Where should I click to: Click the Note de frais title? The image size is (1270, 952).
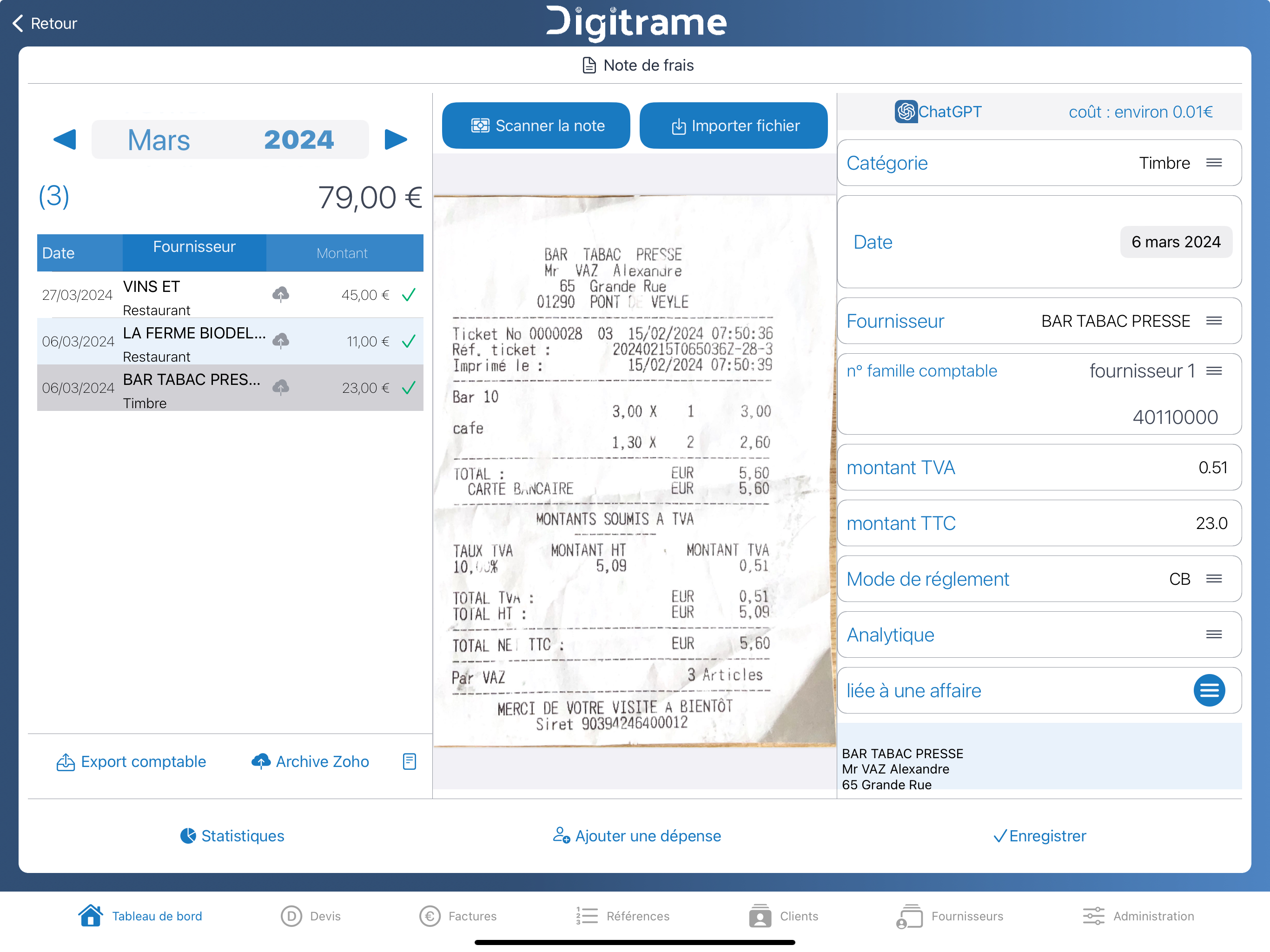coord(637,65)
